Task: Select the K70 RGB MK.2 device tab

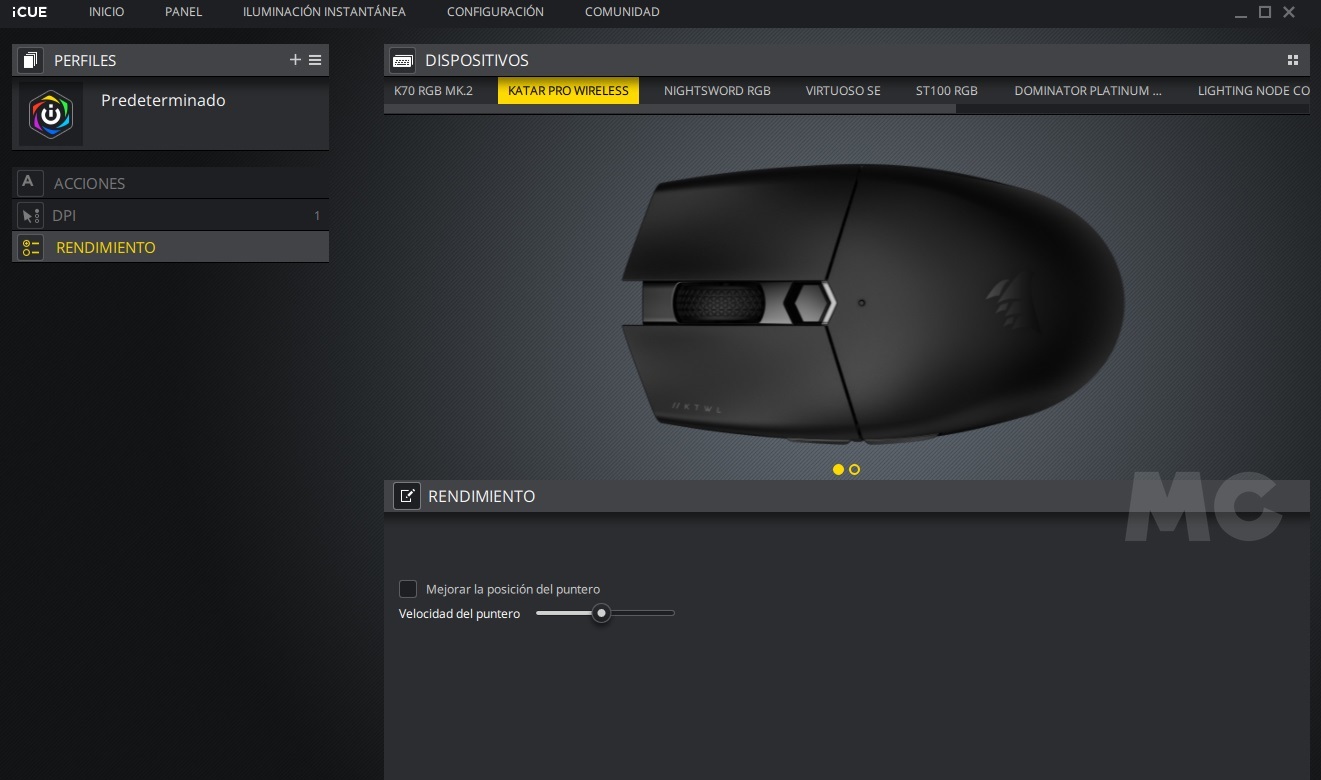Action: click(433, 90)
